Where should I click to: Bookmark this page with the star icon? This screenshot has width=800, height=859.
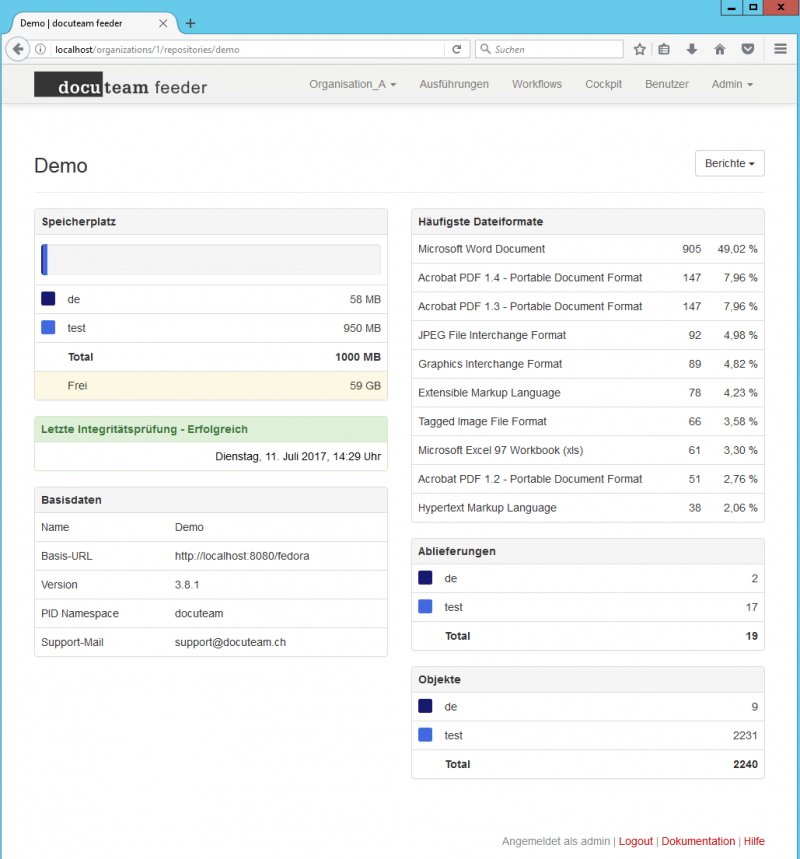[639, 49]
